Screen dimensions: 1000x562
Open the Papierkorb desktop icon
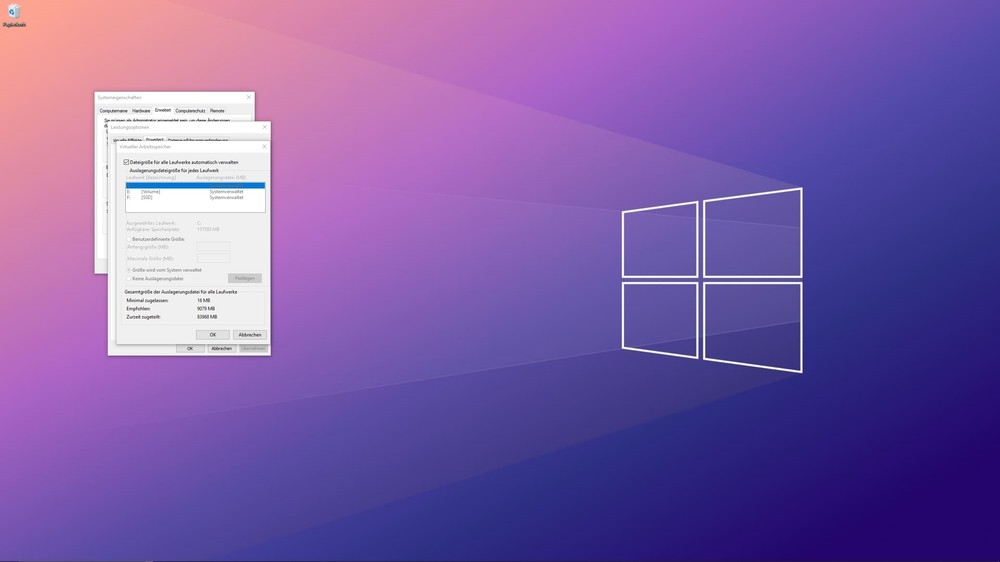(x=13, y=15)
